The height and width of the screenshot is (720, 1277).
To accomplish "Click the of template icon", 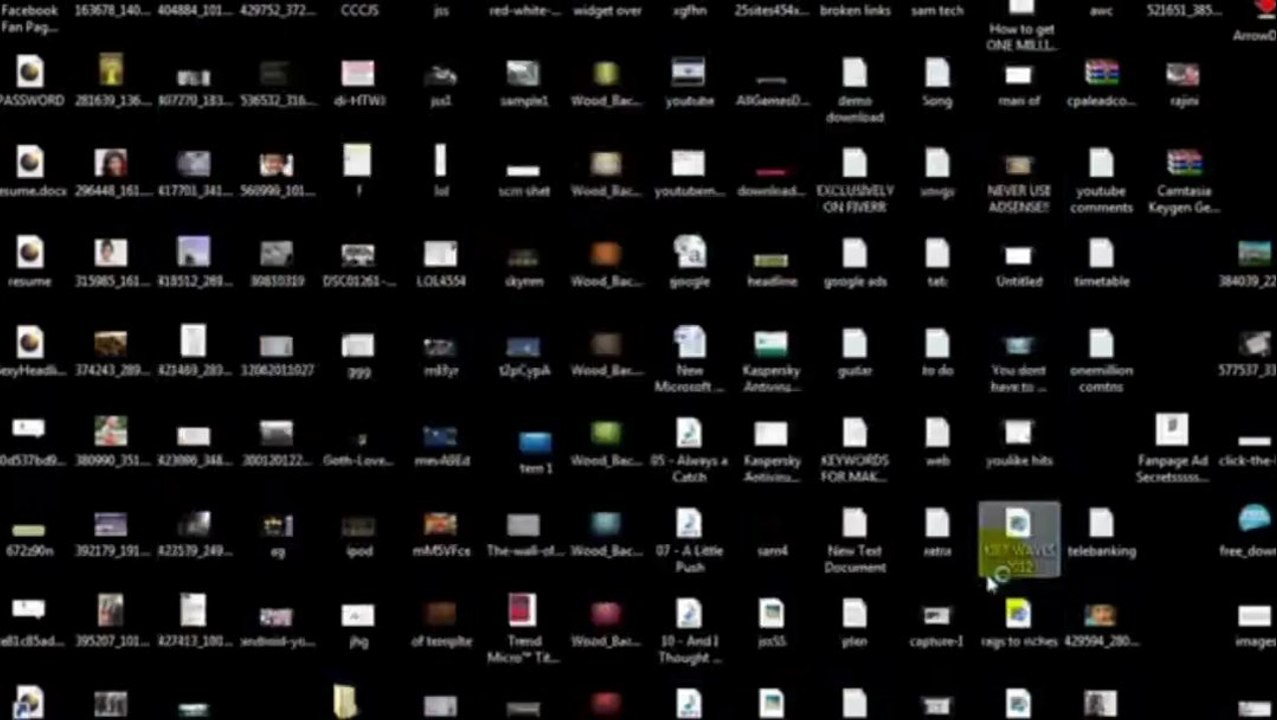I will pyautogui.click(x=440, y=613).
